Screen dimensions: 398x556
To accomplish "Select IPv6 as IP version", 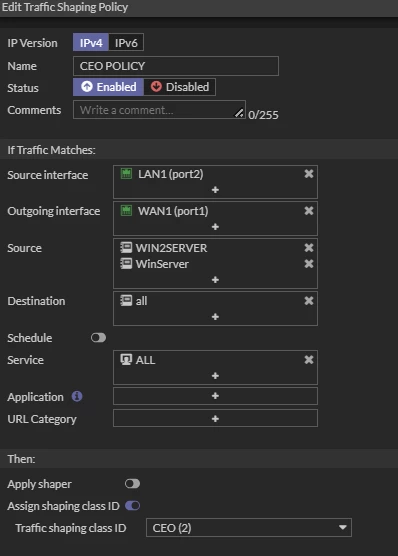I will click(x=126, y=43).
